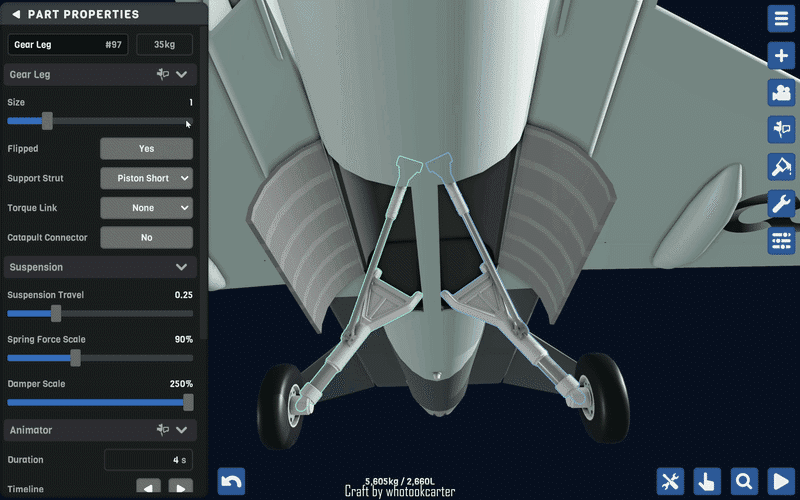Open the Torque Link dropdown

pyautogui.click(x=146, y=208)
